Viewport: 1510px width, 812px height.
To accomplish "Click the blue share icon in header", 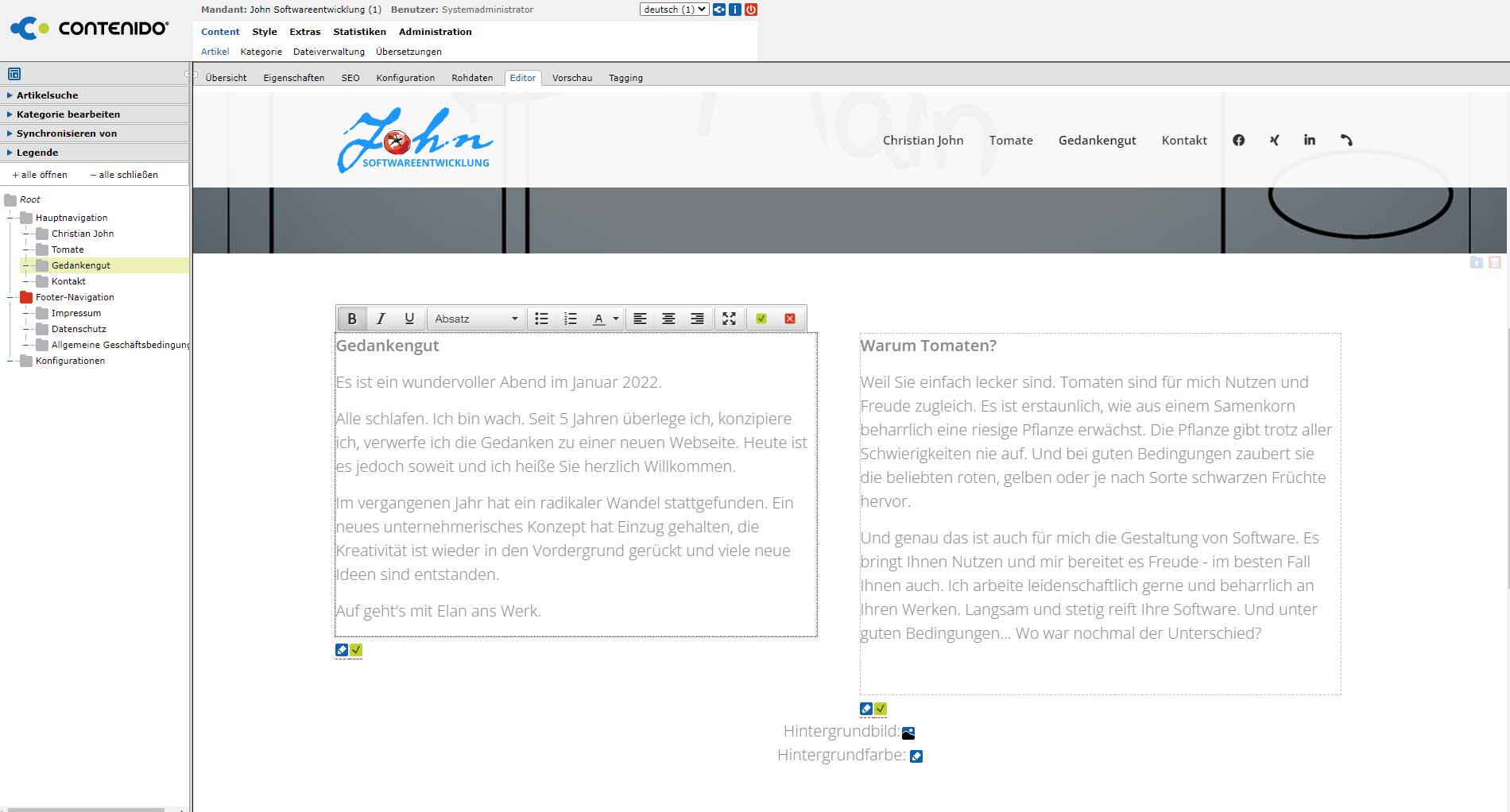I will (719, 10).
